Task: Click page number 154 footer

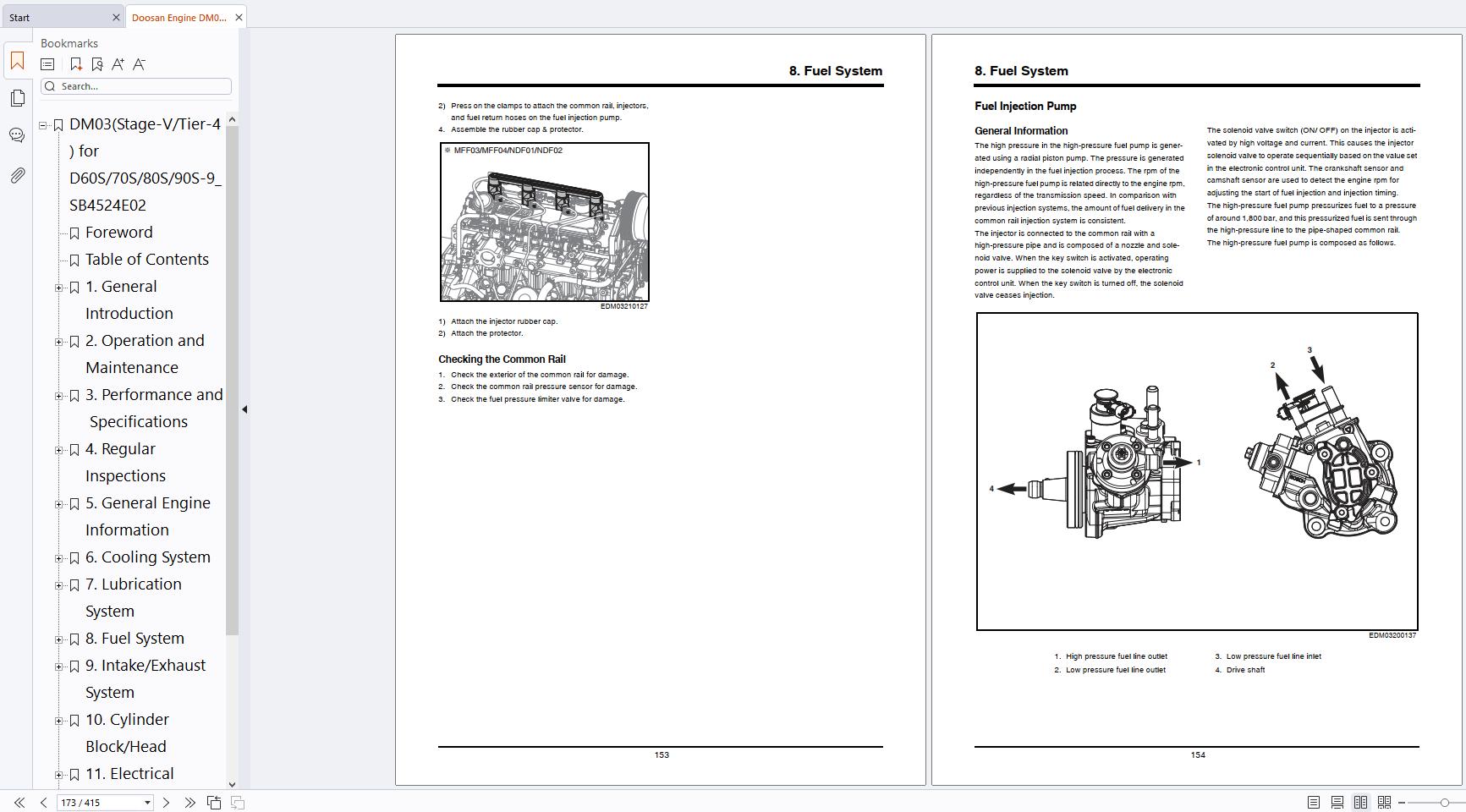Action: [x=1198, y=754]
